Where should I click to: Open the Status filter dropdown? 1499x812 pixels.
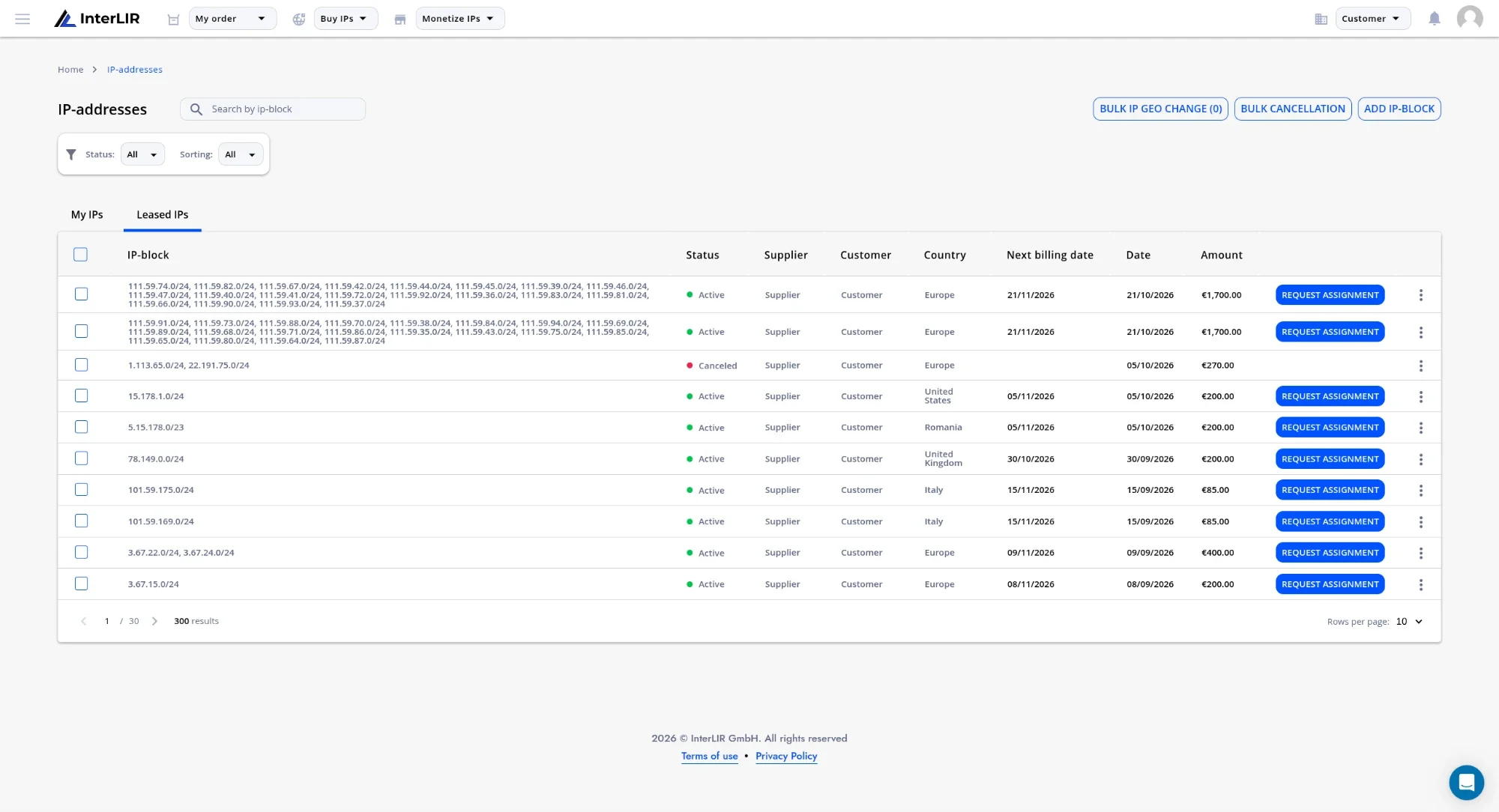[142, 154]
